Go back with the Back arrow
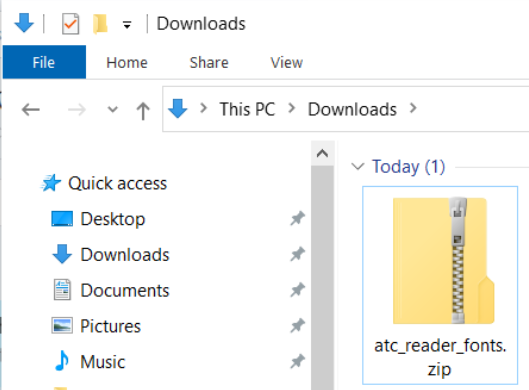 tap(31, 110)
